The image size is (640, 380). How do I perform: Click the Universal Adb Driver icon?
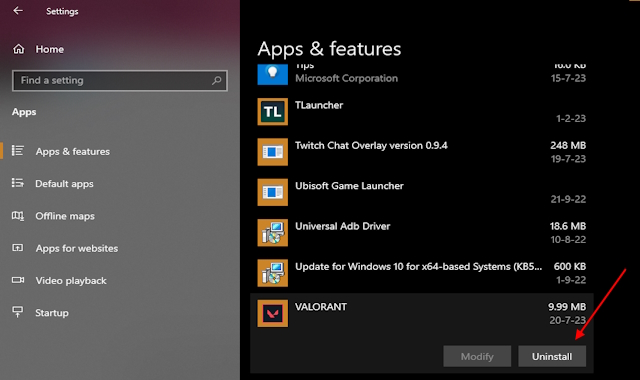272,233
